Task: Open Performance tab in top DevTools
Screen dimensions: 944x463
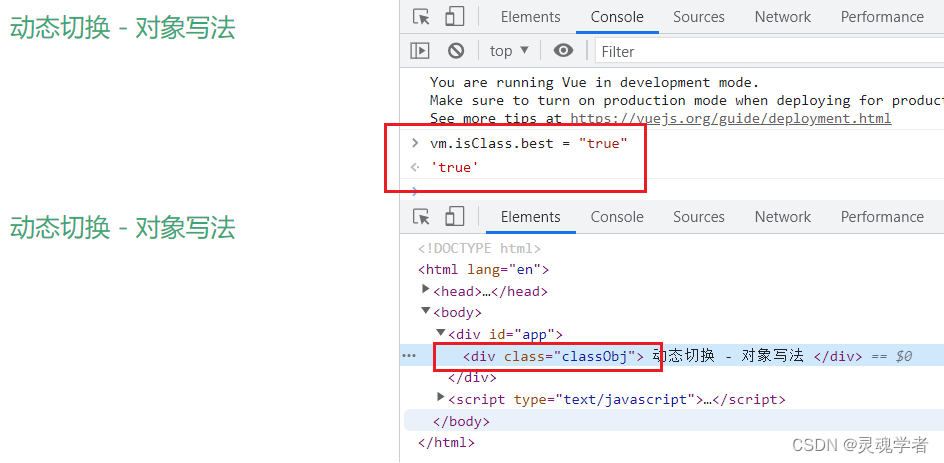Action: click(882, 17)
